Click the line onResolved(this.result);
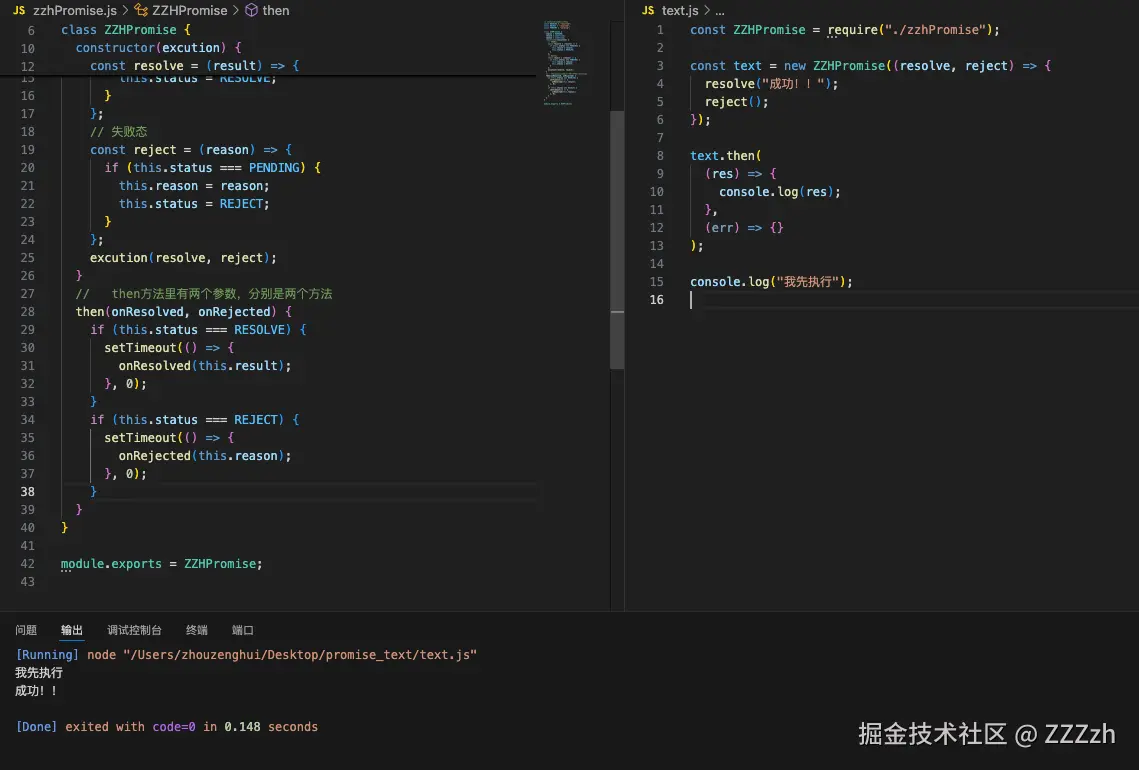This screenshot has height=770, width=1139. pos(205,365)
